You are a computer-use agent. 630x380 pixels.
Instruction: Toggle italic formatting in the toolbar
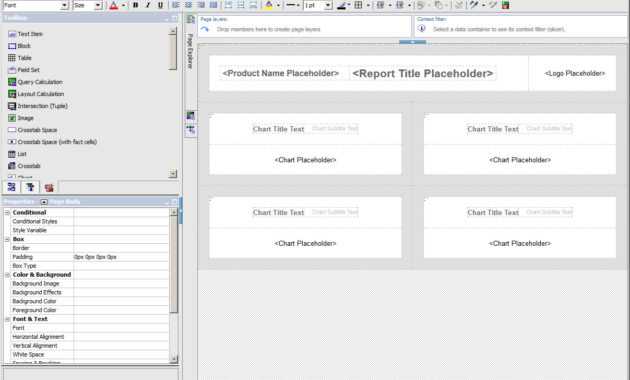148,5
